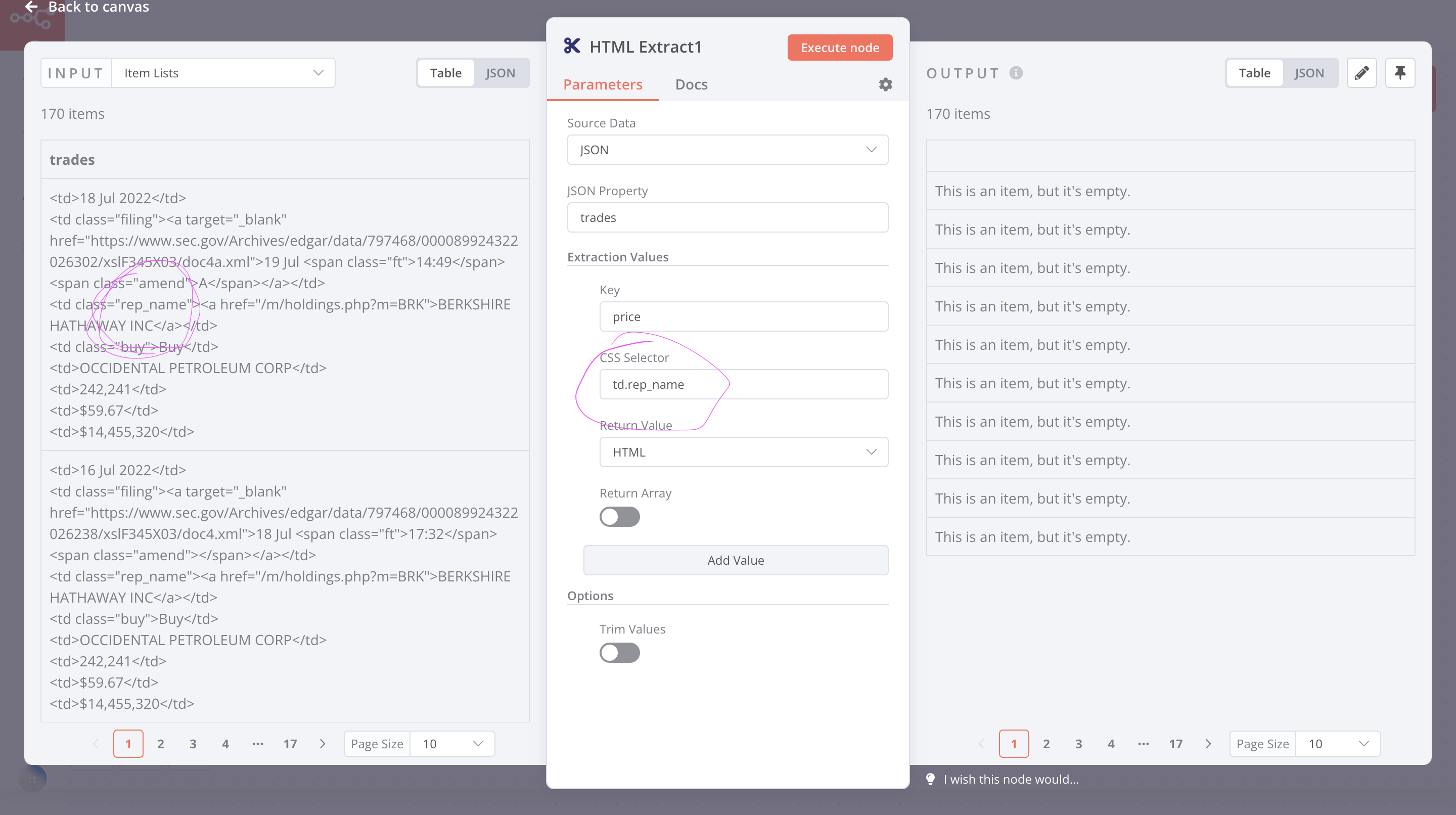The width and height of the screenshot is (1456, 815).
Task: Go to input page 4
Action: 225,744
